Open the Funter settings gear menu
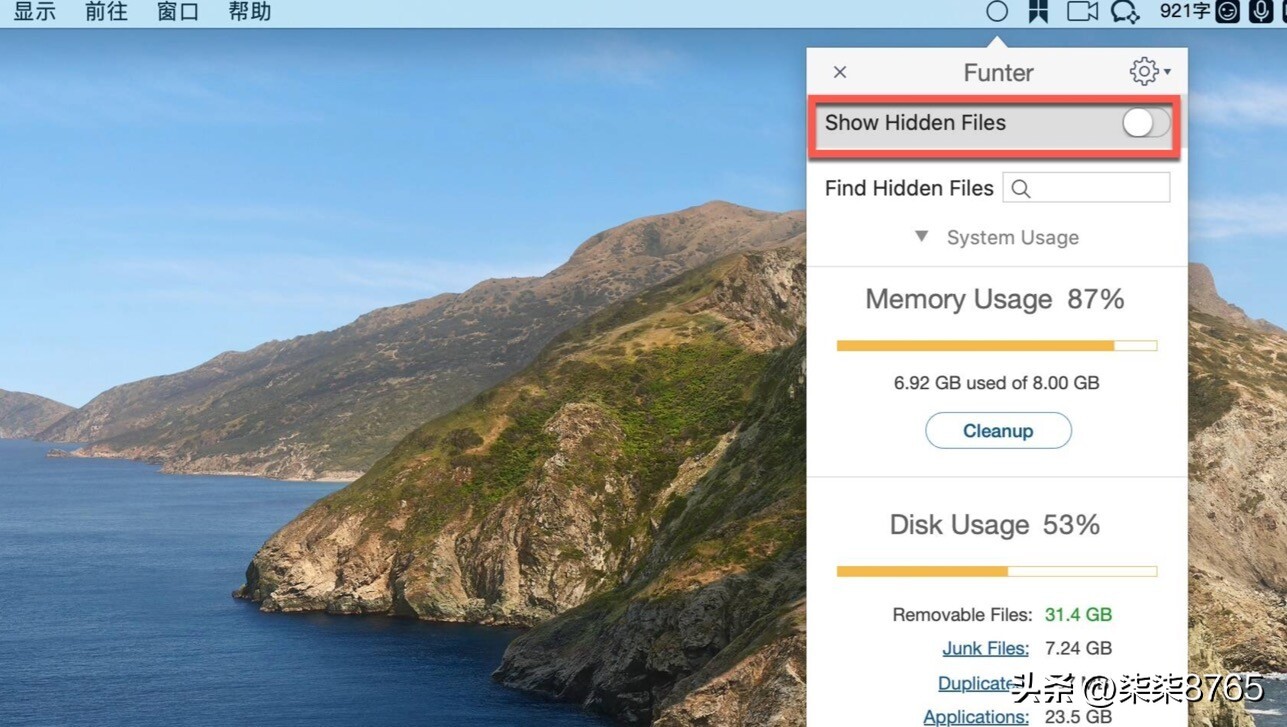1287x727 pixels. click(x=1143, y=71)
